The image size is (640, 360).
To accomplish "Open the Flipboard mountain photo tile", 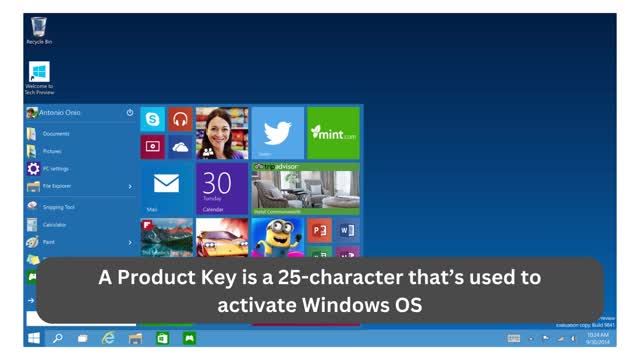I will 167,238.
